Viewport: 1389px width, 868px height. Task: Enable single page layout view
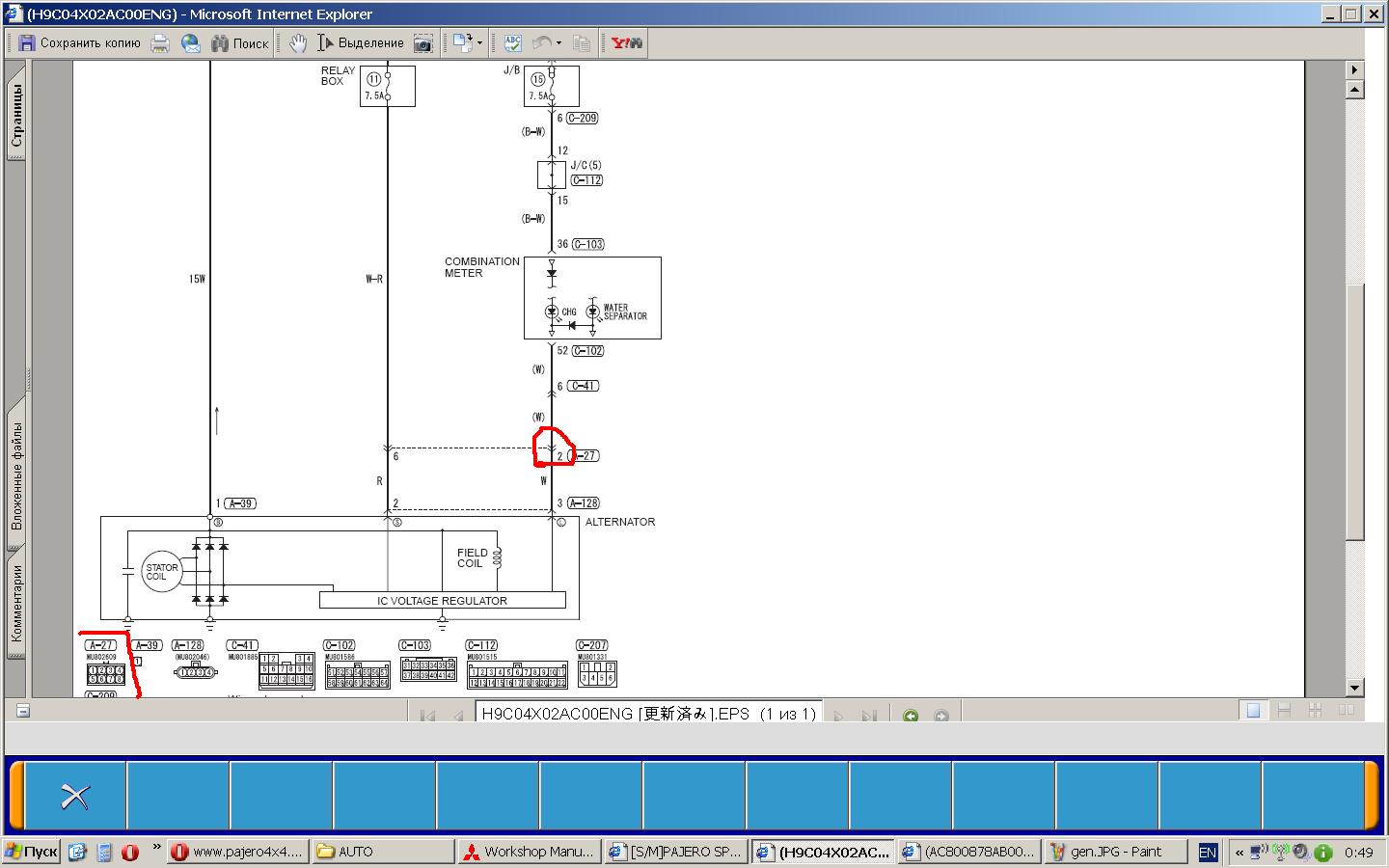click(1253, 711)
